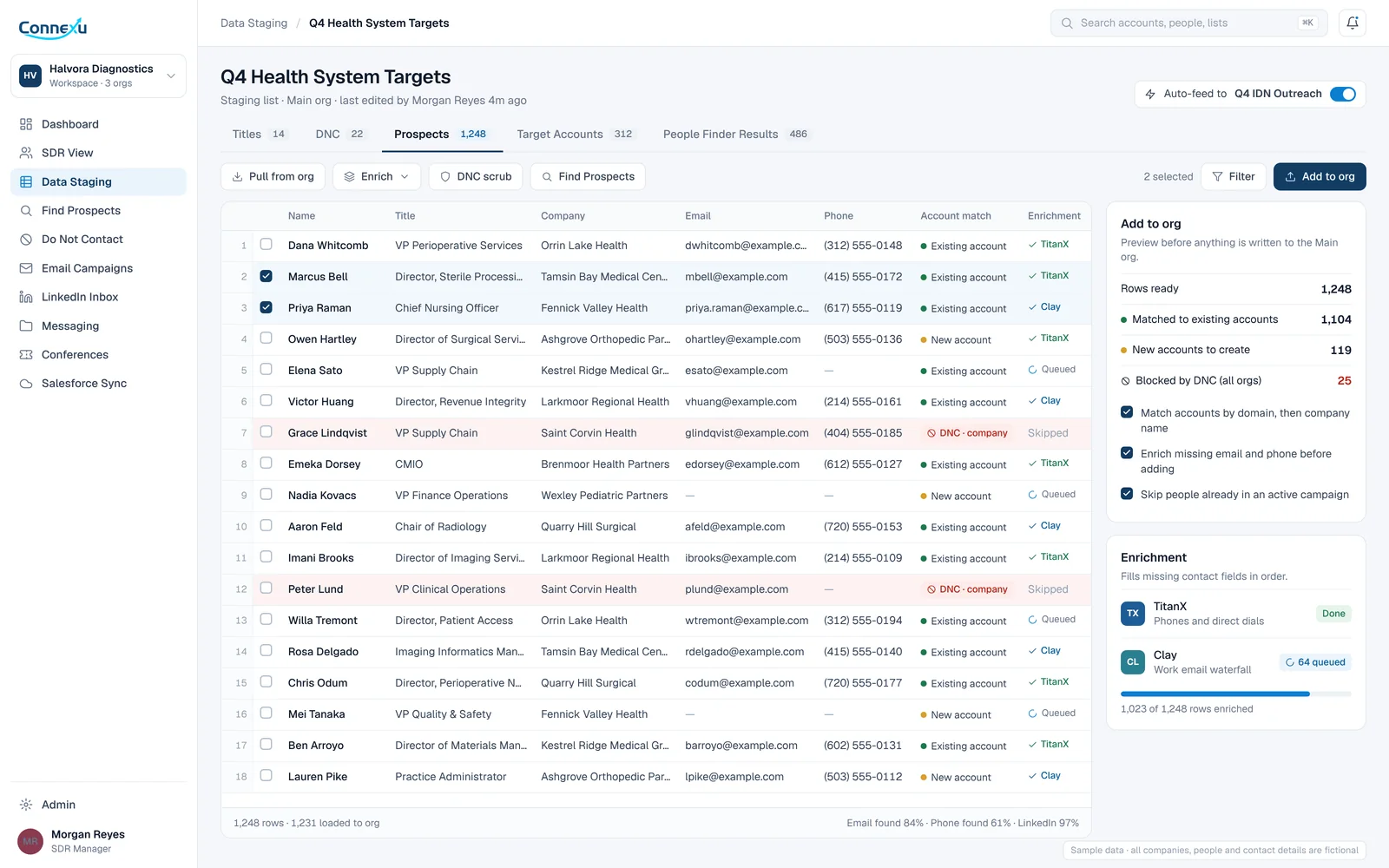Viewport: 1389px width, 868px height.
Task: Click the Clay enrichment provider badge
Action: pyautogui.click(x=1133, y=662)
